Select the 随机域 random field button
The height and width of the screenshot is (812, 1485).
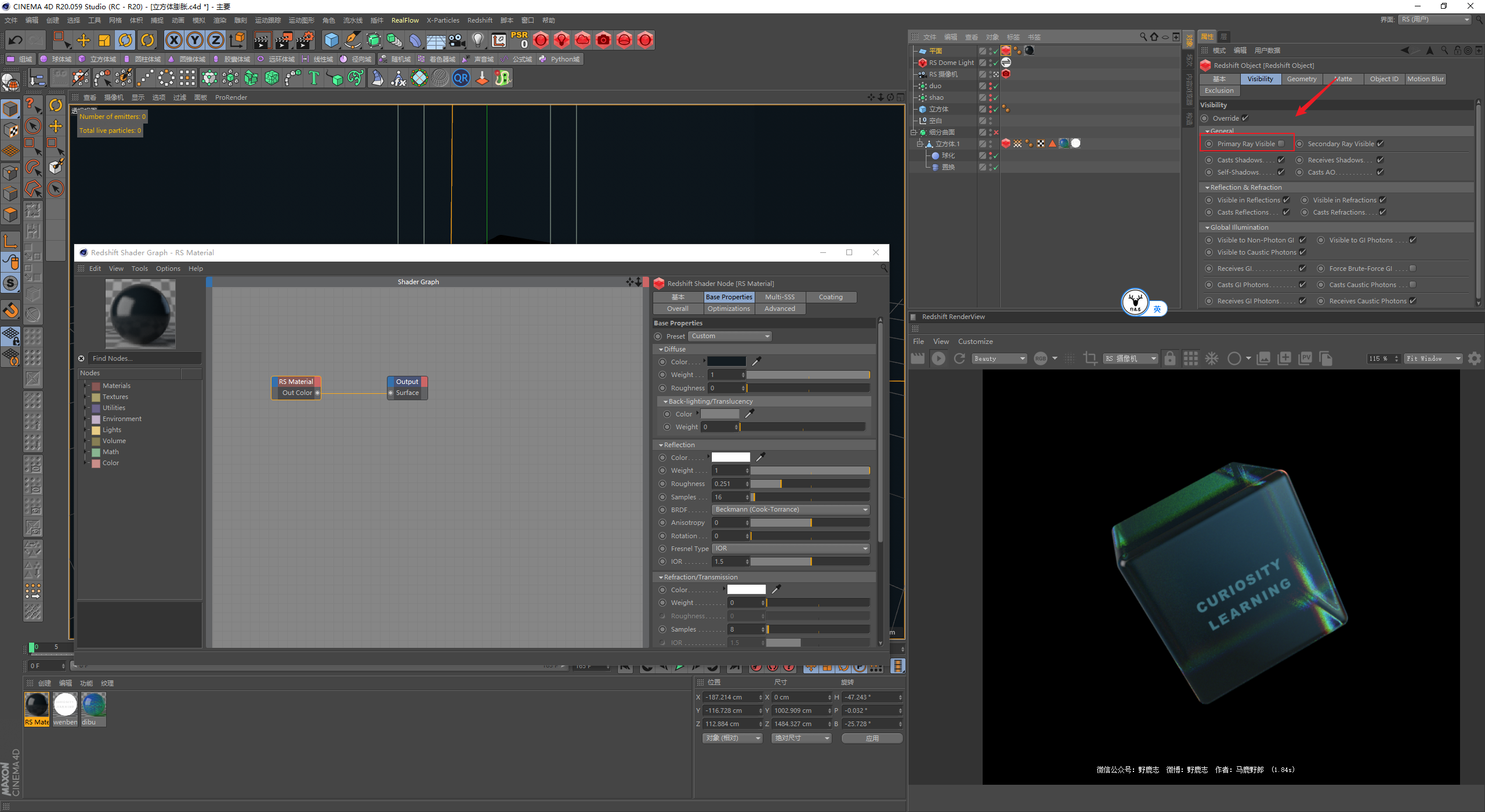[x=395, y=59]
